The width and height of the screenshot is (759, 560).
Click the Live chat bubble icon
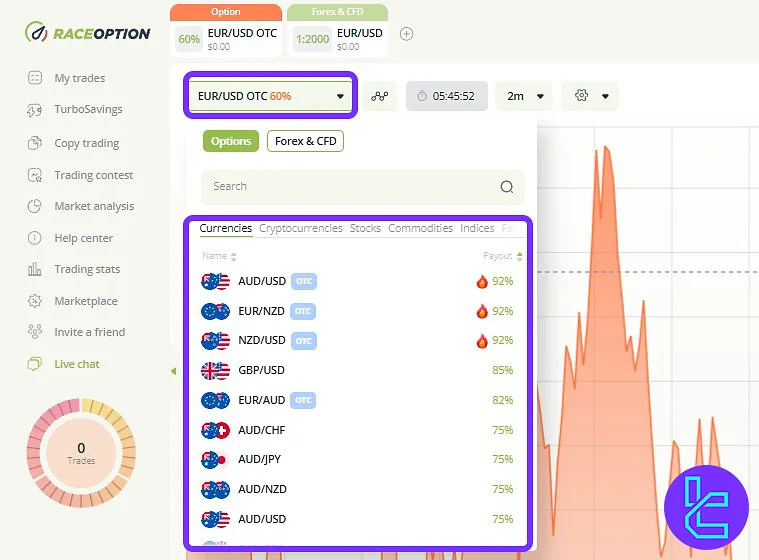point(34,364)
